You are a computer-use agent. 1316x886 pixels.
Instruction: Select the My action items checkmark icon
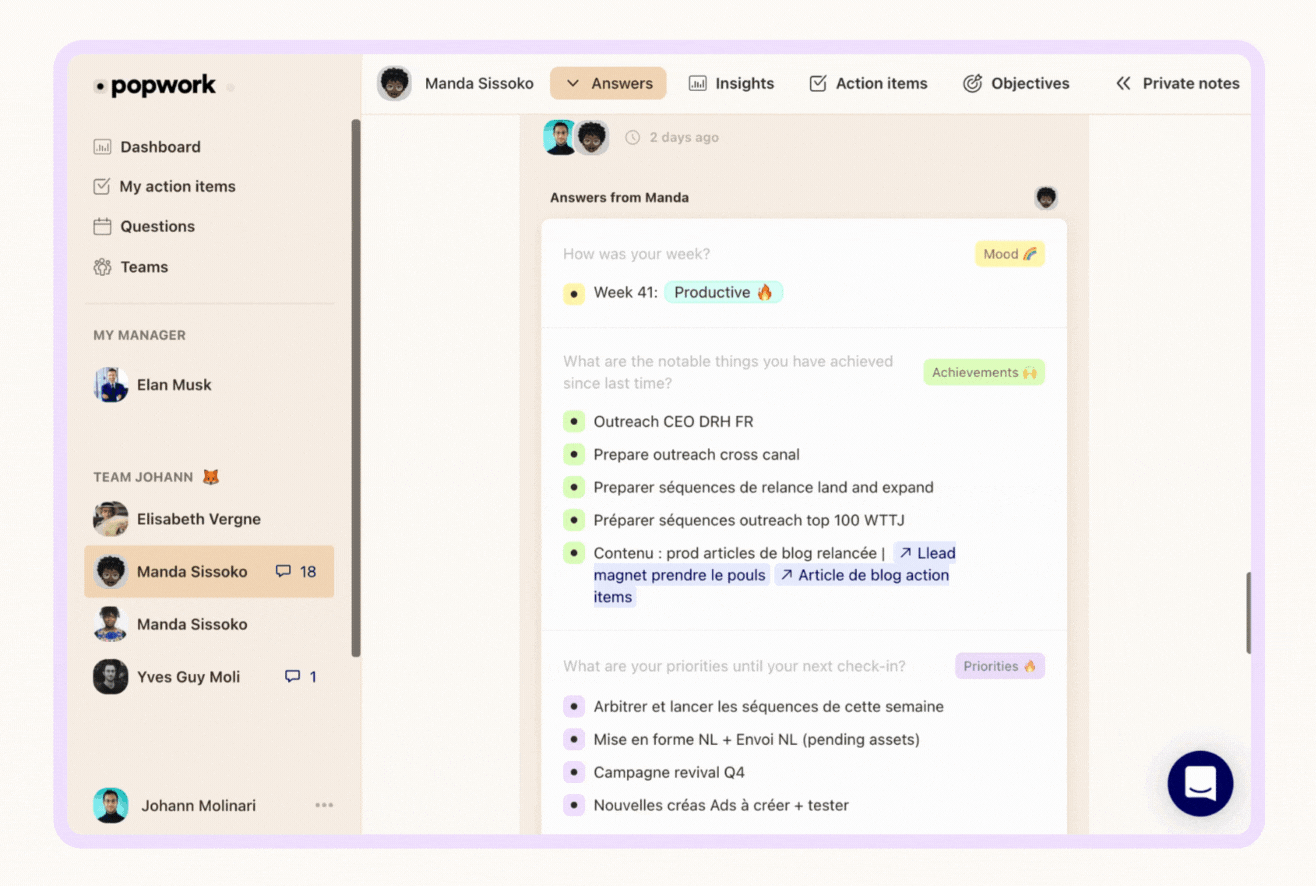click(103, 186)
